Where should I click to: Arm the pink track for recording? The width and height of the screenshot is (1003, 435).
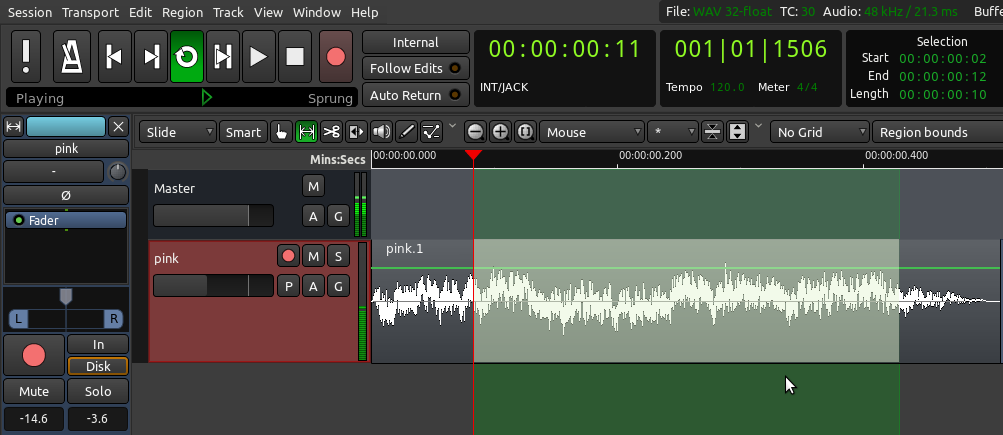pyautogui.click(x=288, y=257)
